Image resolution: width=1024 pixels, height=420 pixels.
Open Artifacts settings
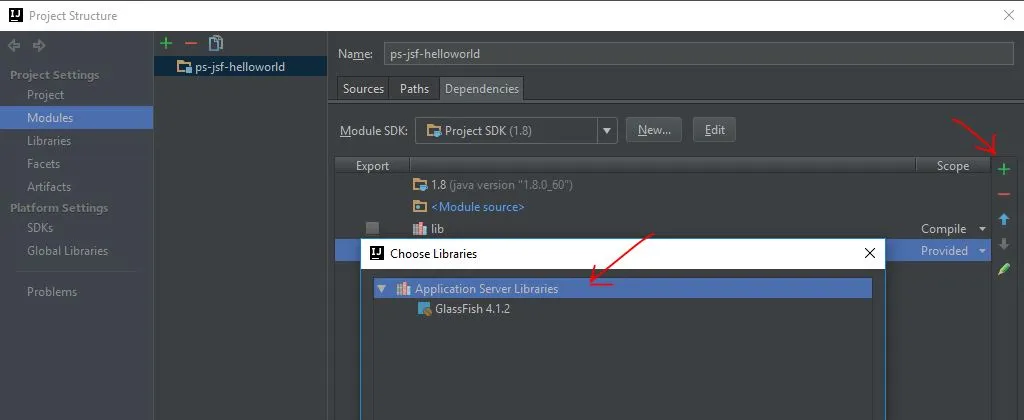48,186
